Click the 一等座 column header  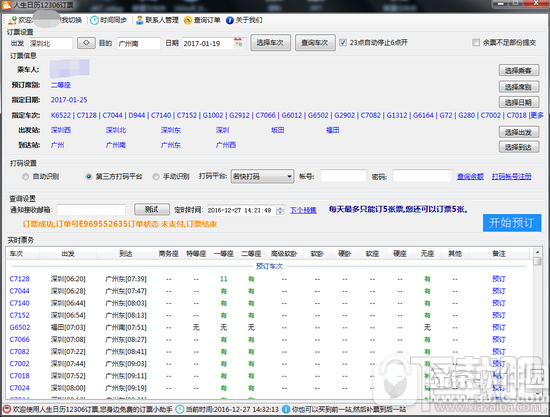coord(224,254)
